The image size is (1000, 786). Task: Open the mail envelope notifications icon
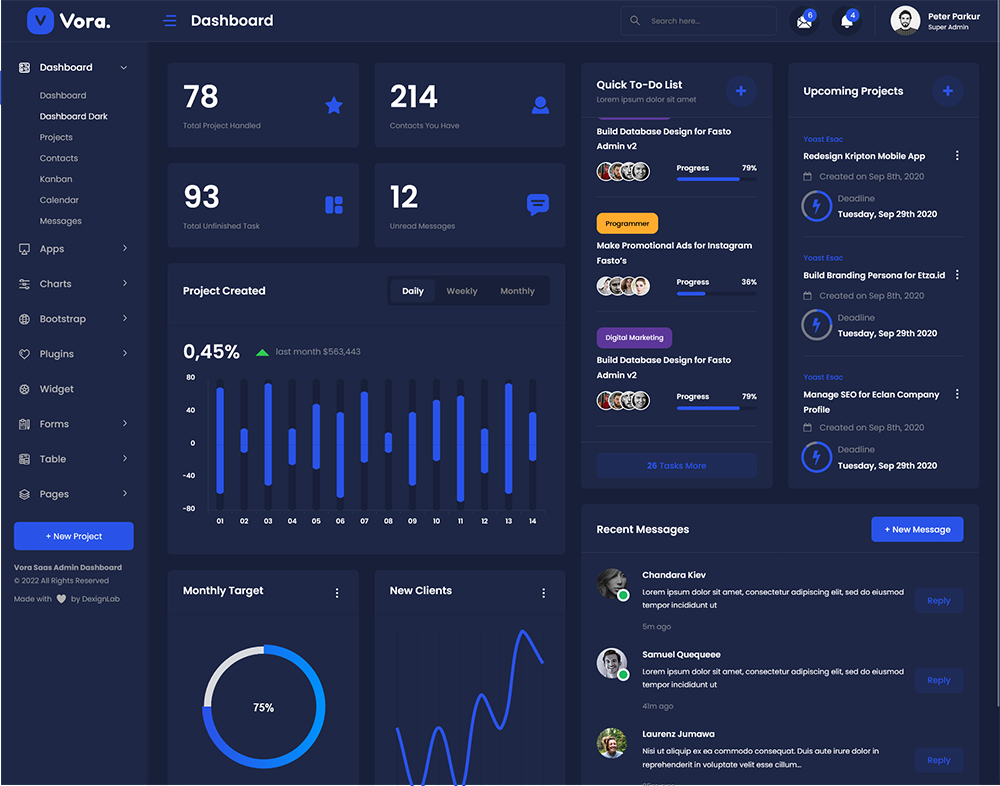803,21
